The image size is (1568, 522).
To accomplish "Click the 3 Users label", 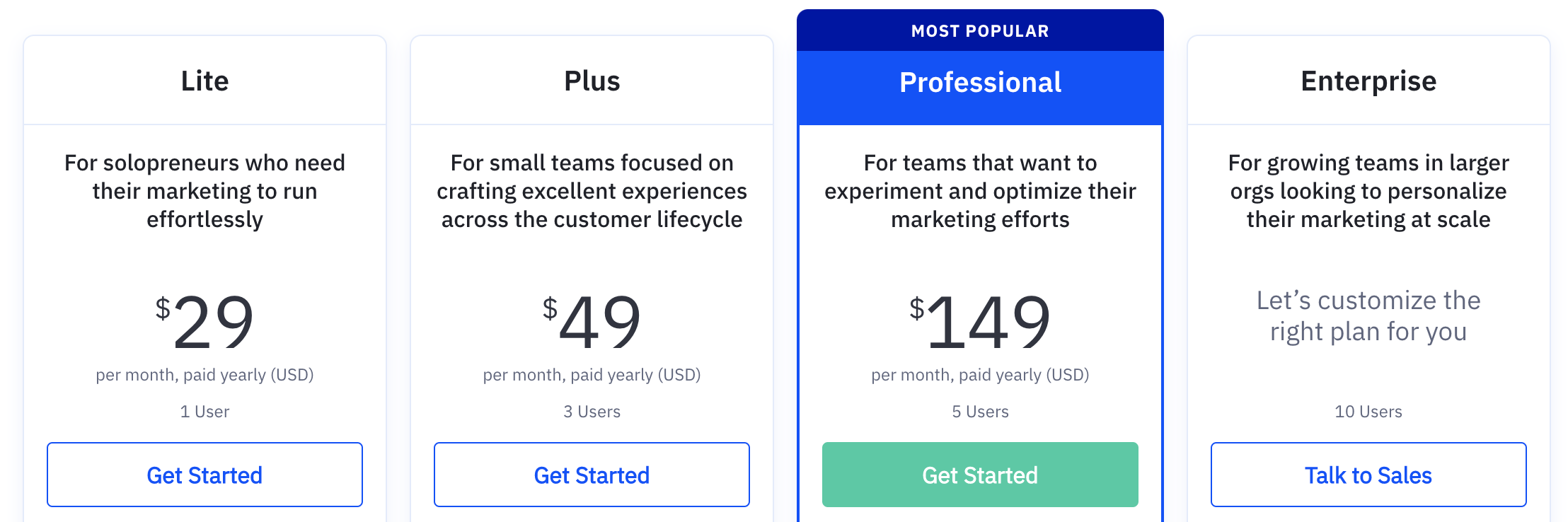I will [x=592, y=412].
